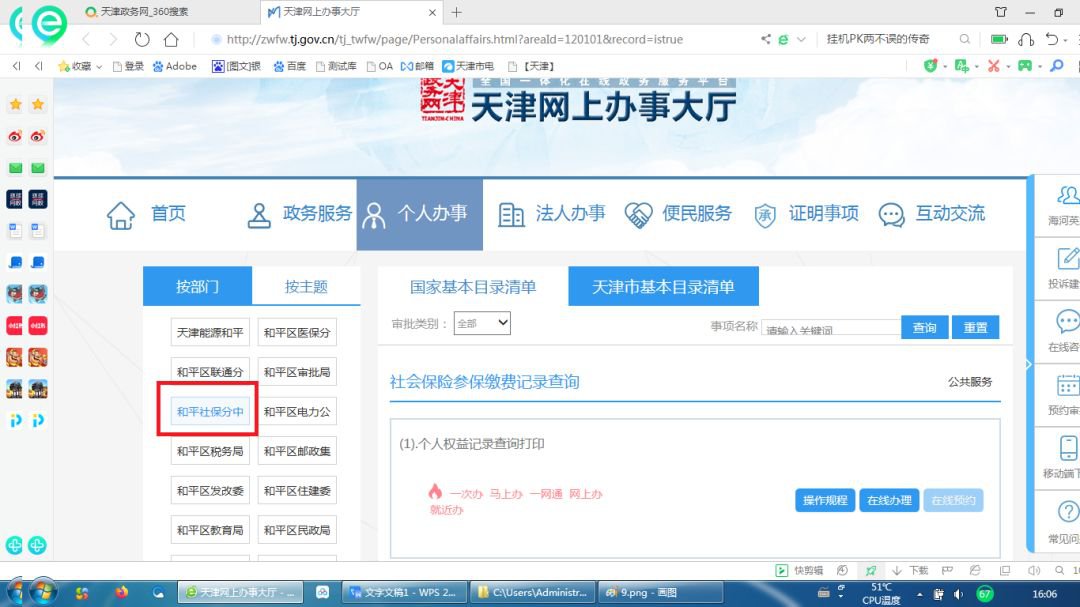The height and width of the screenshot is (607, 1080).
Task: Go to 首页 home navigation item
Action: point(146,214)
